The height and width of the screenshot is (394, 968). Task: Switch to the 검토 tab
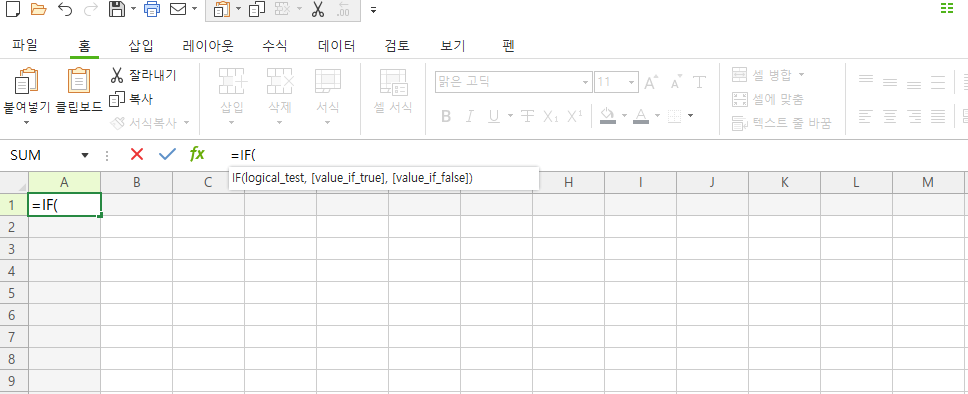click(396, 45)
